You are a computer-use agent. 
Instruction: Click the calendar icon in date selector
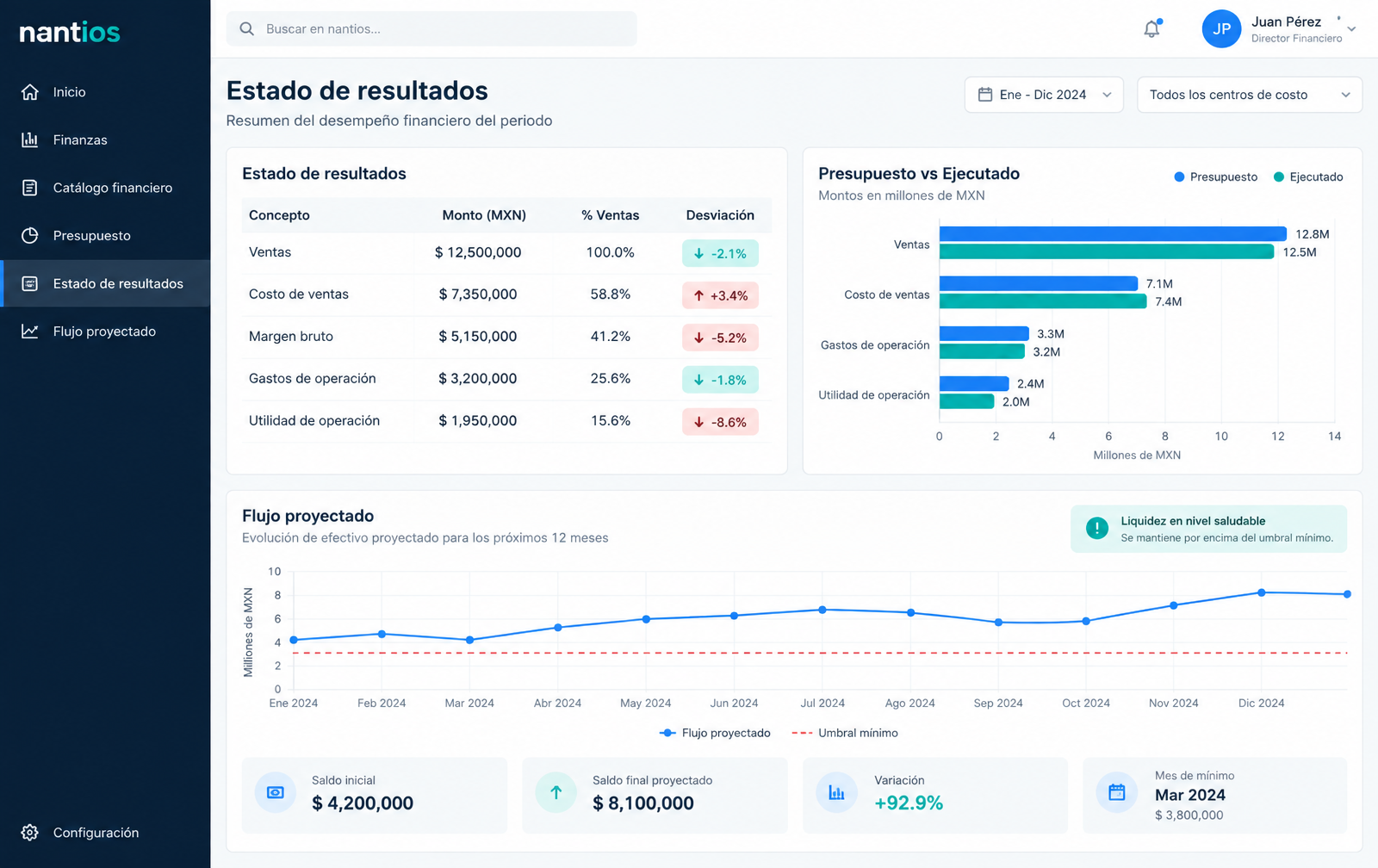[985, 95]
